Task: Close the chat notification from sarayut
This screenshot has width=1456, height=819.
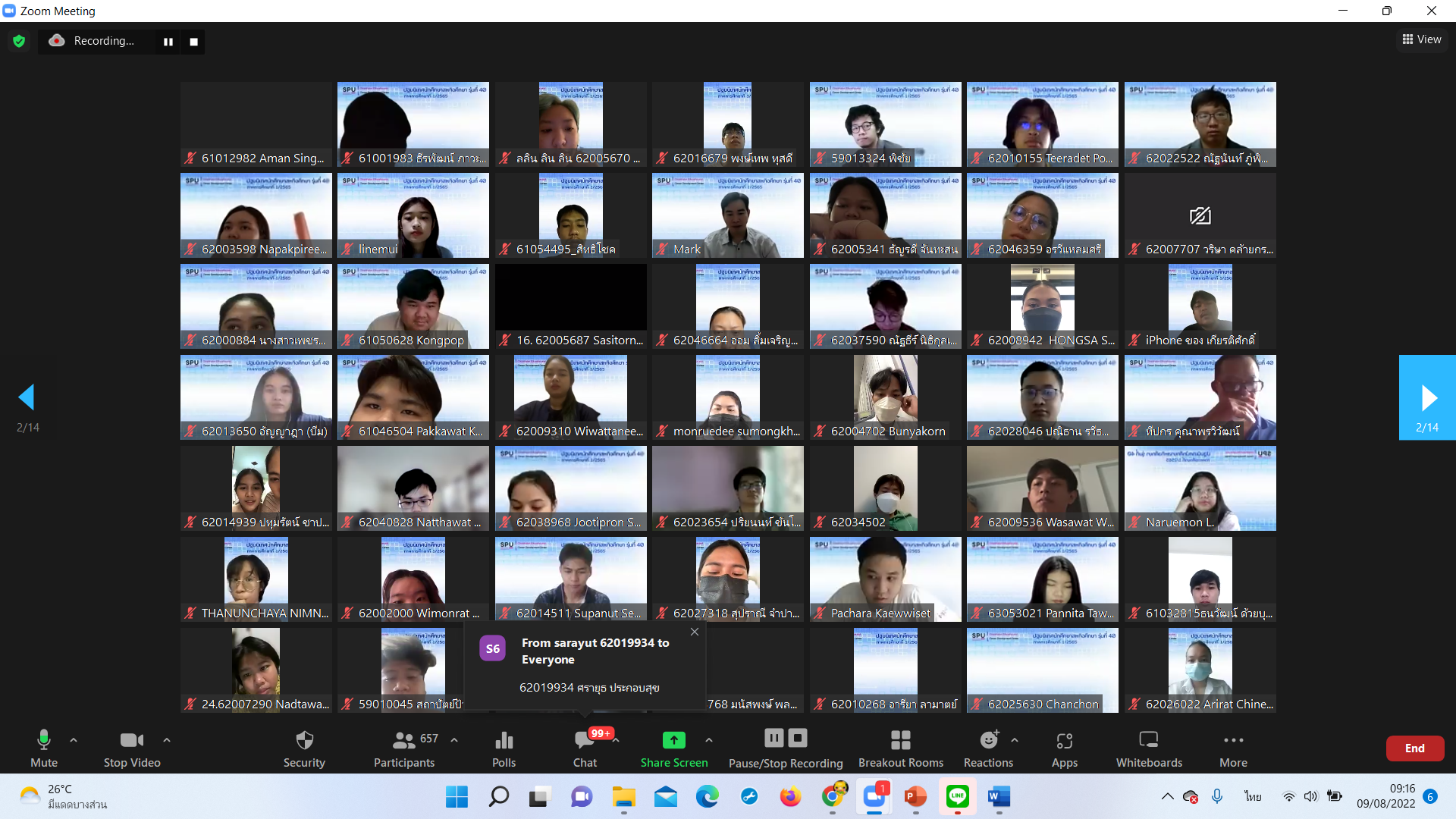Action: [695, 632]
